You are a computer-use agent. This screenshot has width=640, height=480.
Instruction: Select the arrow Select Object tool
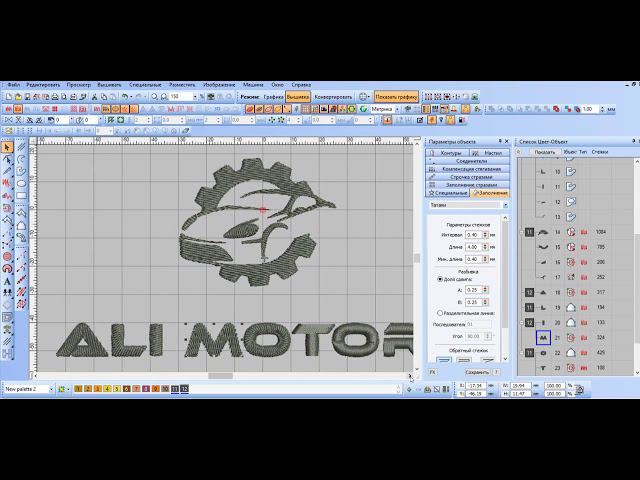[x=7, y=147]
